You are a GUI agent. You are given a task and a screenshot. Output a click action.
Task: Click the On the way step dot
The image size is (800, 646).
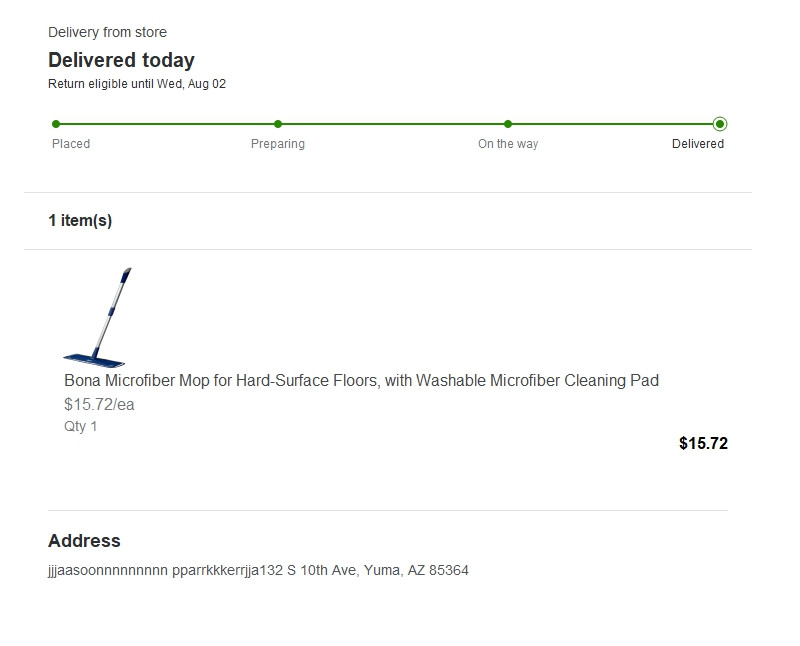pyautogui.click(x=508, y=124)
